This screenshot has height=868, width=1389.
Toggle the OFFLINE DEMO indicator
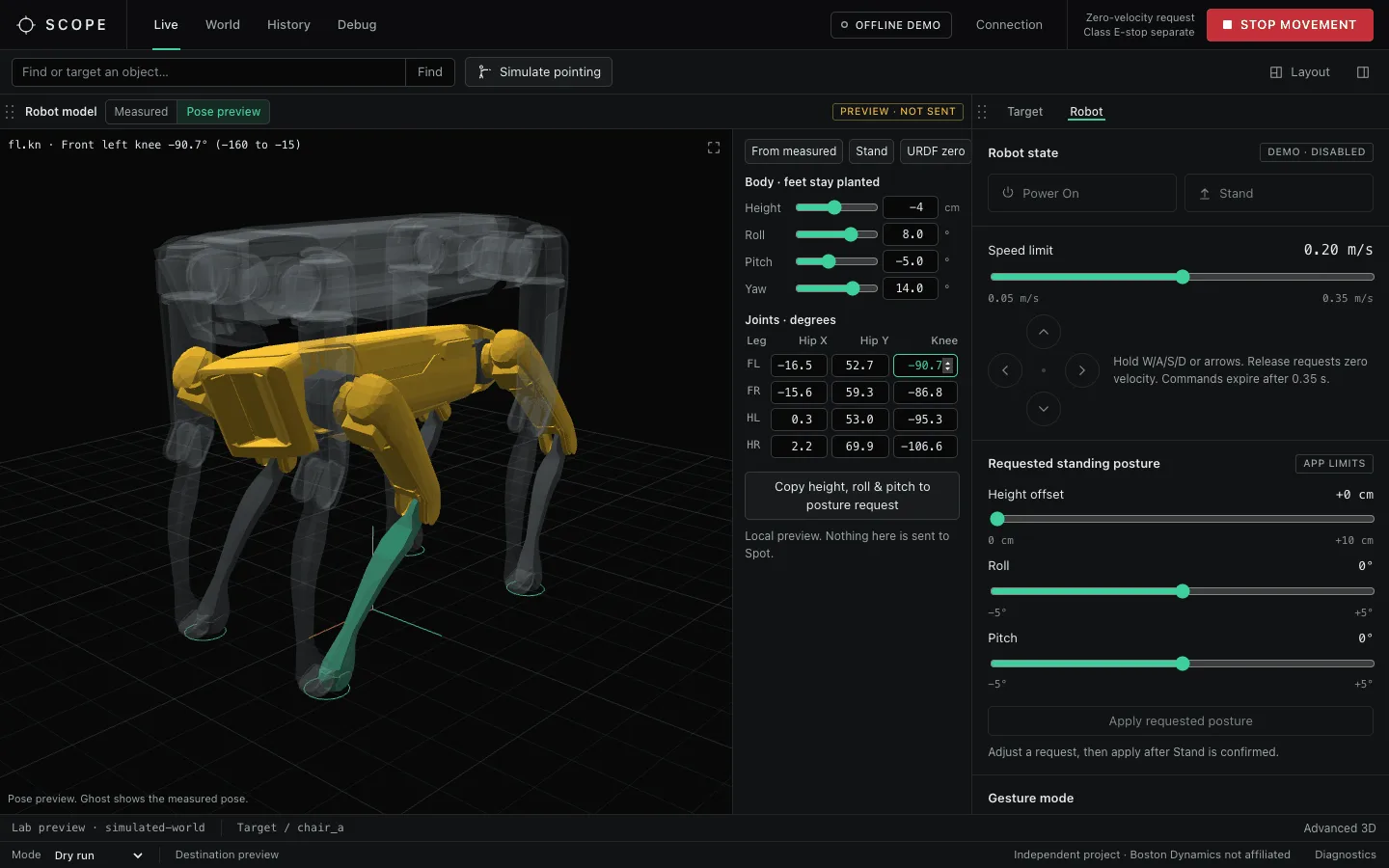(891, 25)
